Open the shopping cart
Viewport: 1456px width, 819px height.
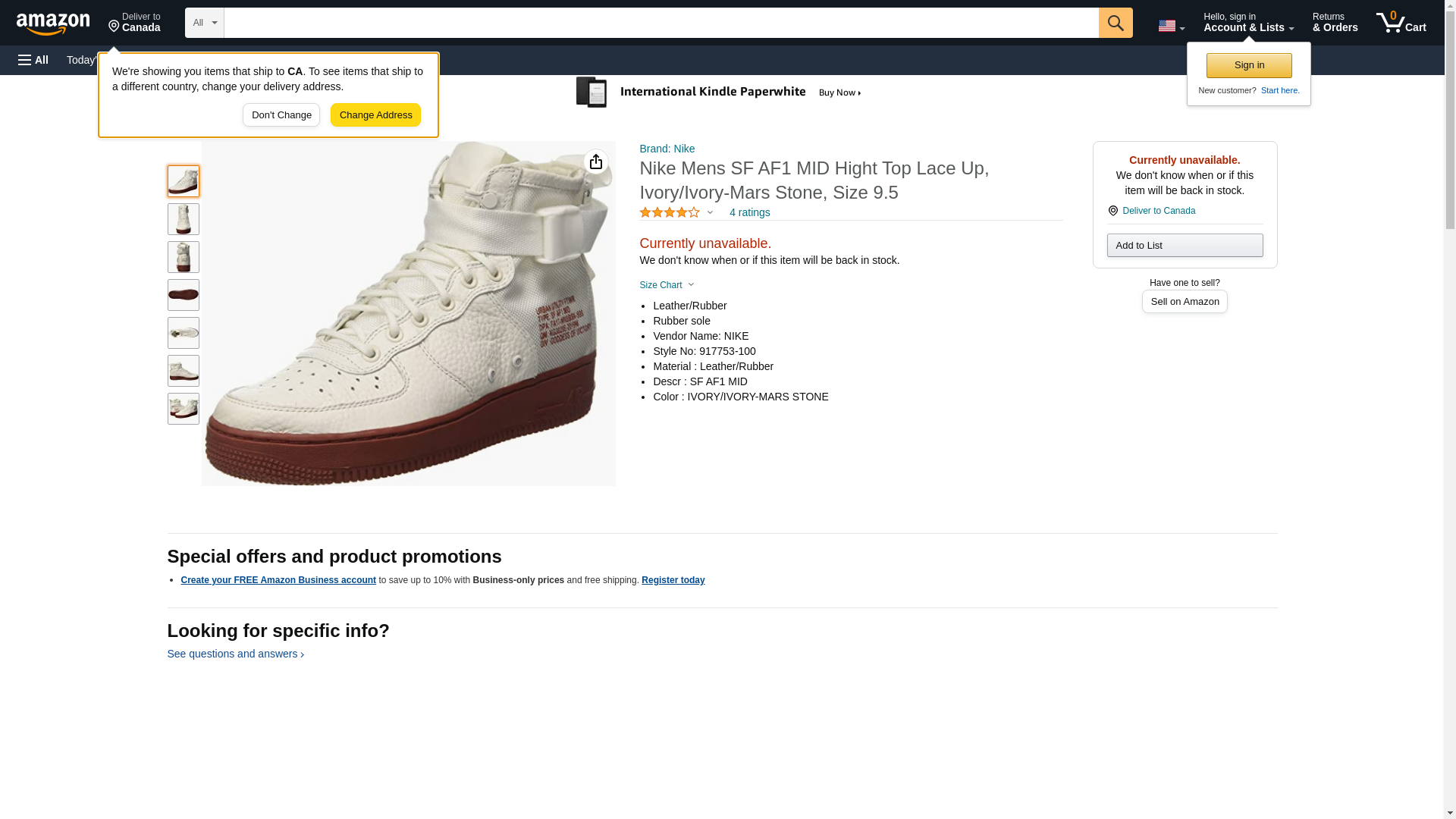coord(1401,23)
